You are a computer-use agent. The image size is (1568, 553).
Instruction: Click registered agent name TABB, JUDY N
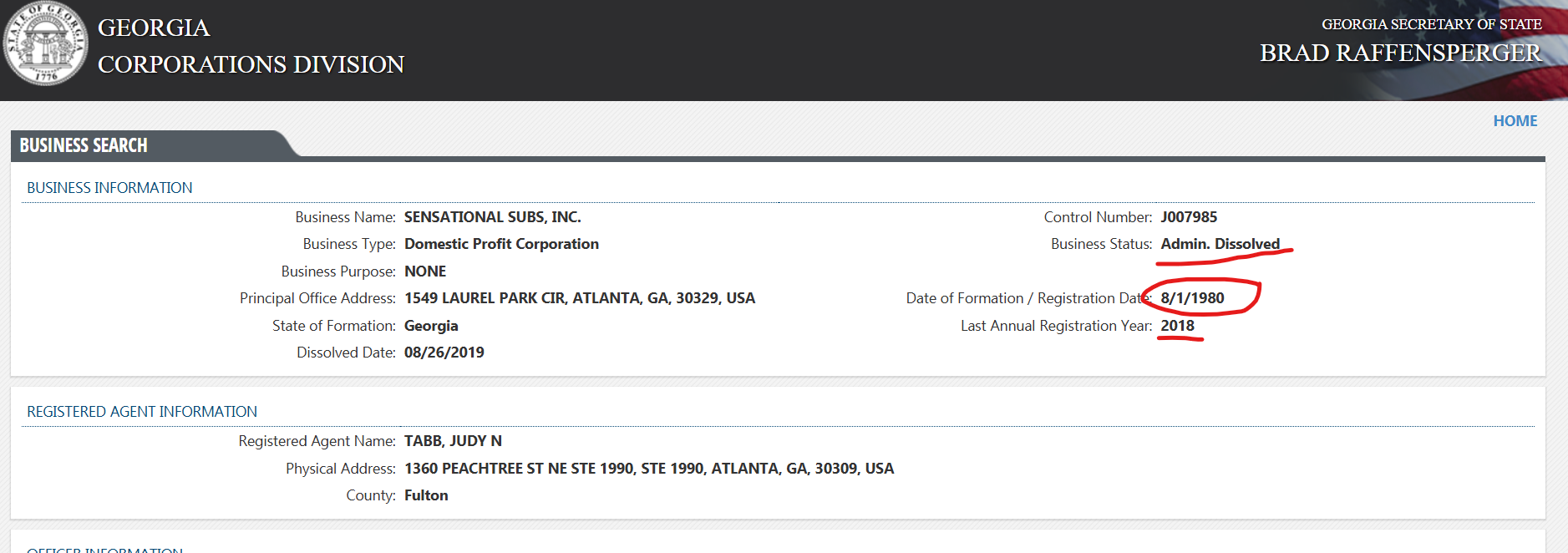pos(453,441)
